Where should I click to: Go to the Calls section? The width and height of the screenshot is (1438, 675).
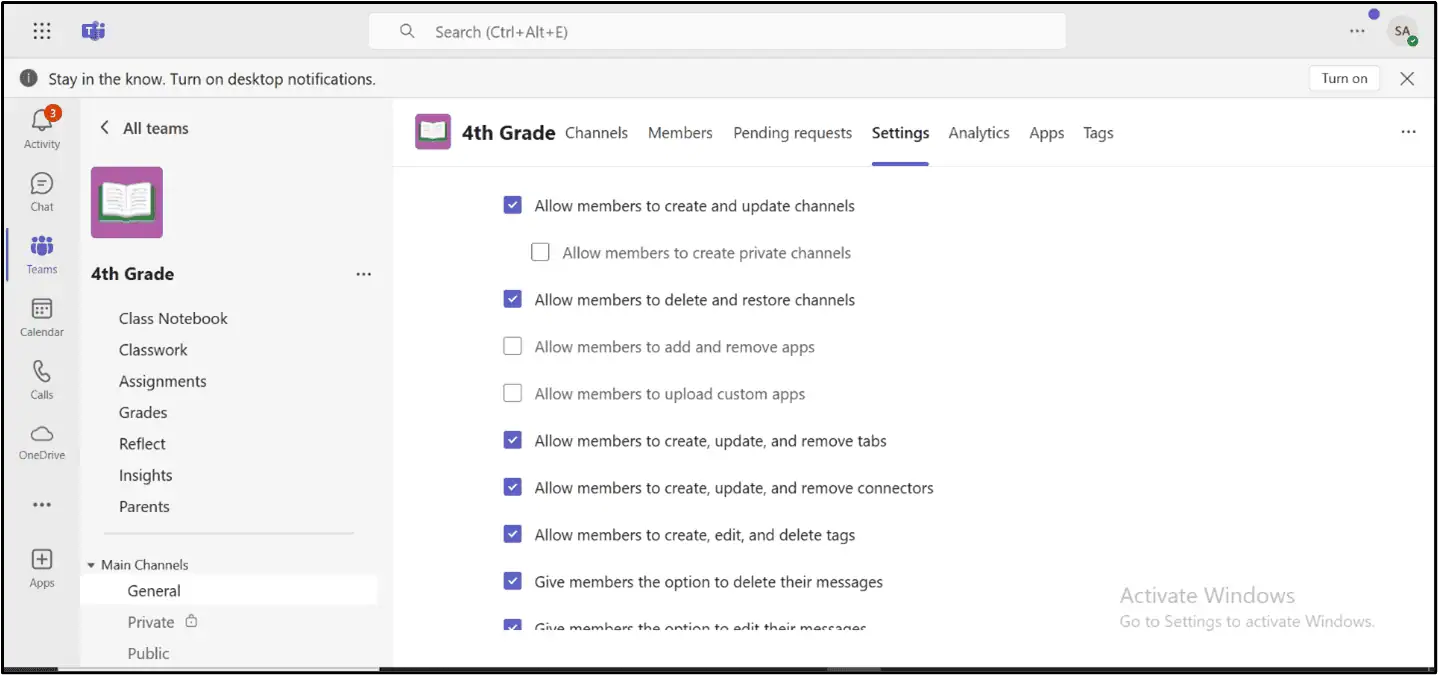point(41,379)
